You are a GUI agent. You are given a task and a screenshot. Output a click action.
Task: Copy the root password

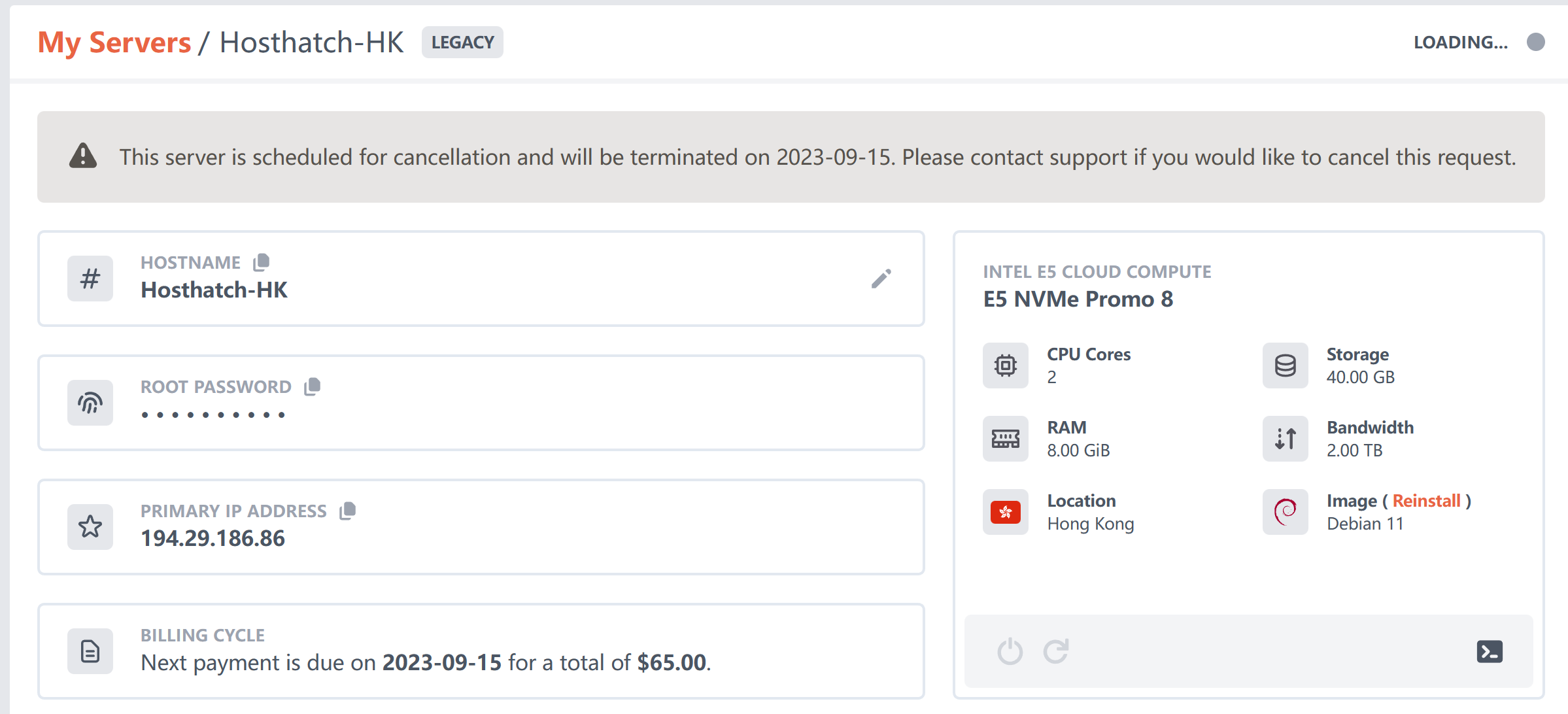click(x=313, y=386)
